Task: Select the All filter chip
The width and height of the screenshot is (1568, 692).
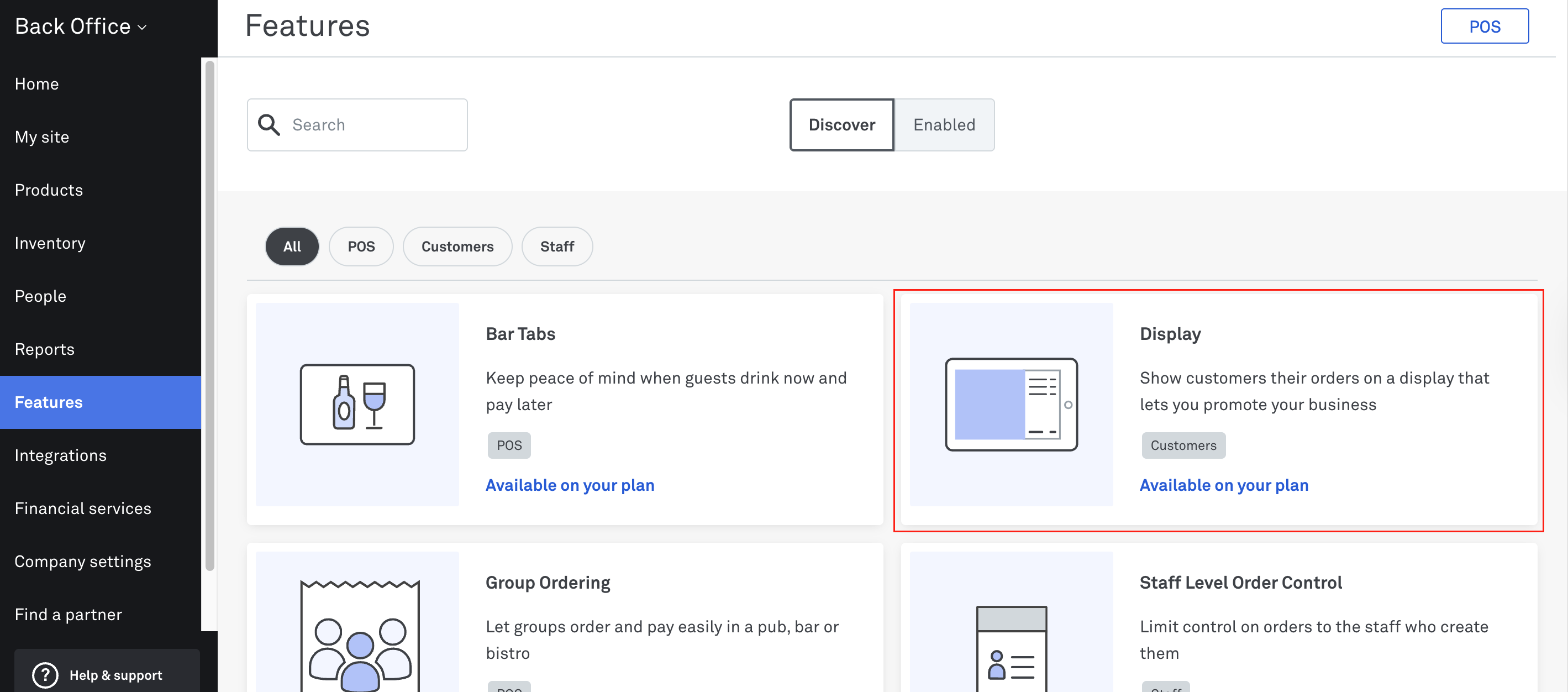Action: point(292,247)
